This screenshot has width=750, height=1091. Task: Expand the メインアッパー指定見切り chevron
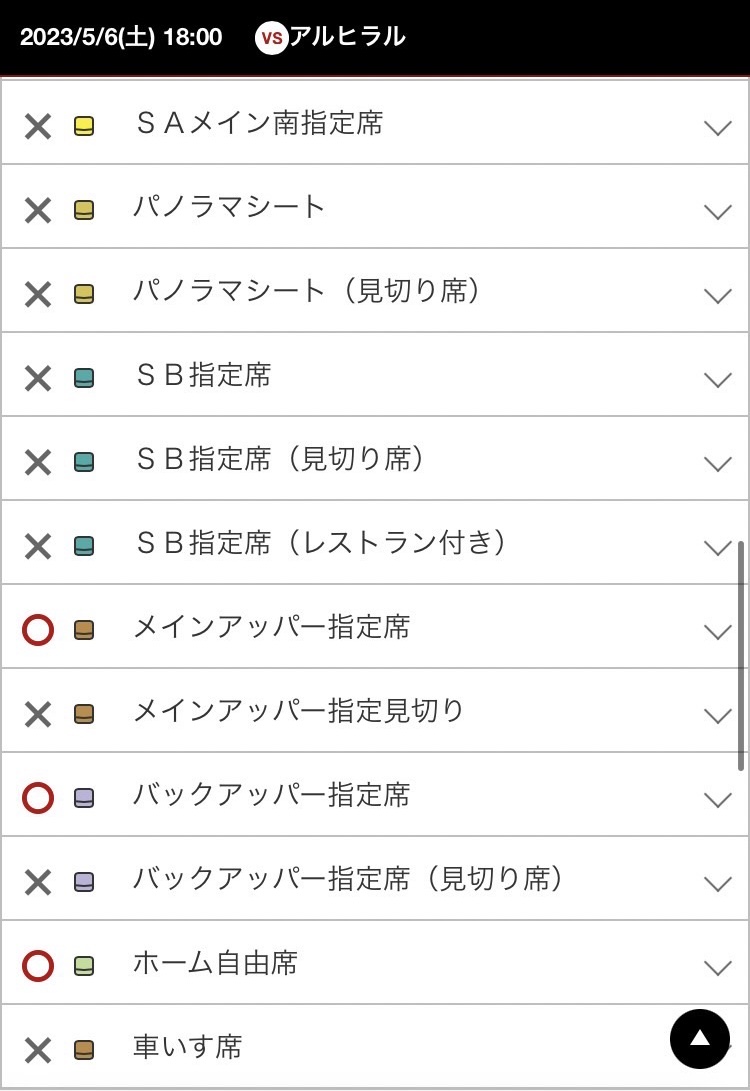point(717,715)
